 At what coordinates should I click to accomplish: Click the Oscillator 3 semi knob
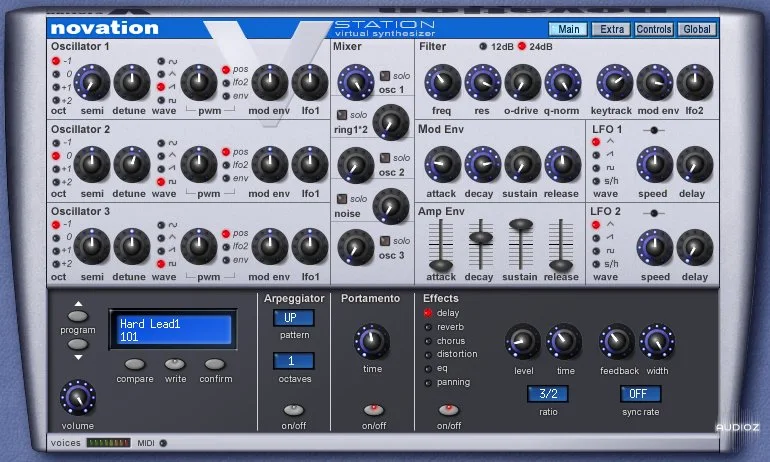91,246
